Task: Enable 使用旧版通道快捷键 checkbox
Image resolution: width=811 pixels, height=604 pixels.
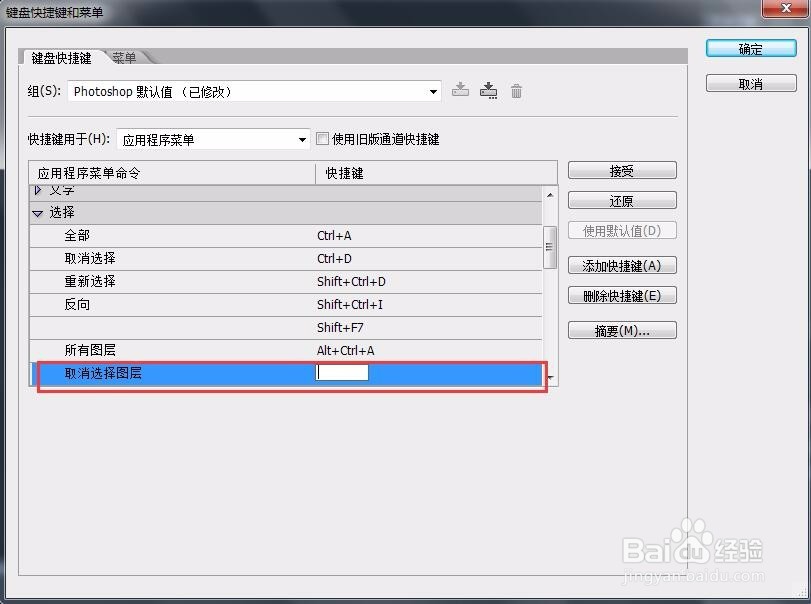Action: tap(323, 138)
